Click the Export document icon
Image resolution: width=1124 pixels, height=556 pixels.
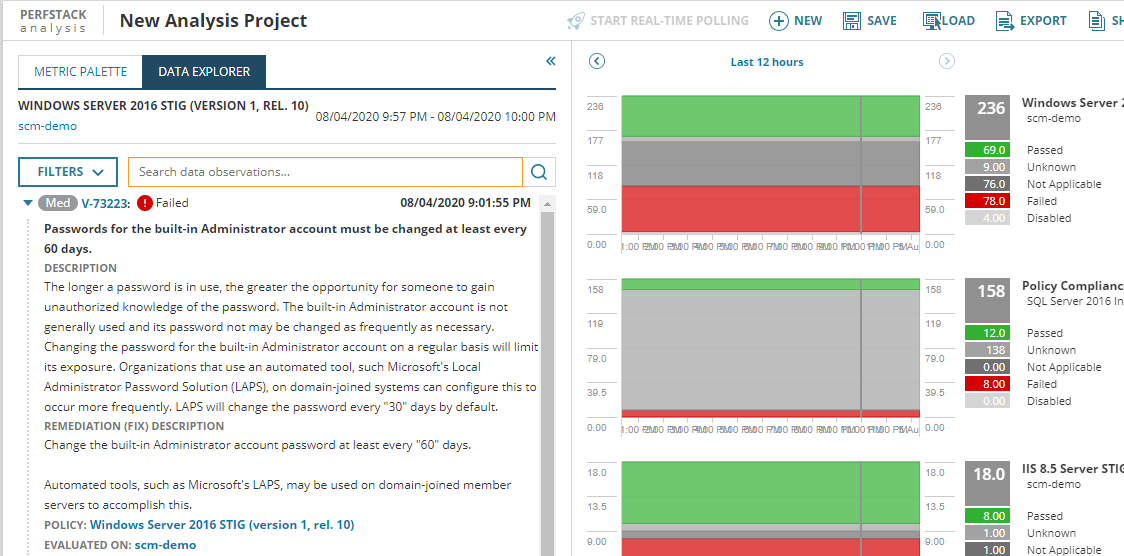[x=1004, y=21]
